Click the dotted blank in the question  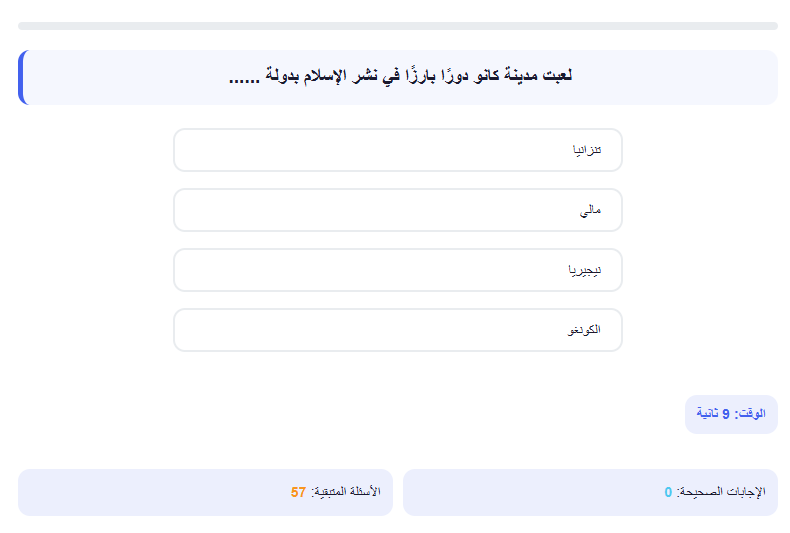click(244, 81)
